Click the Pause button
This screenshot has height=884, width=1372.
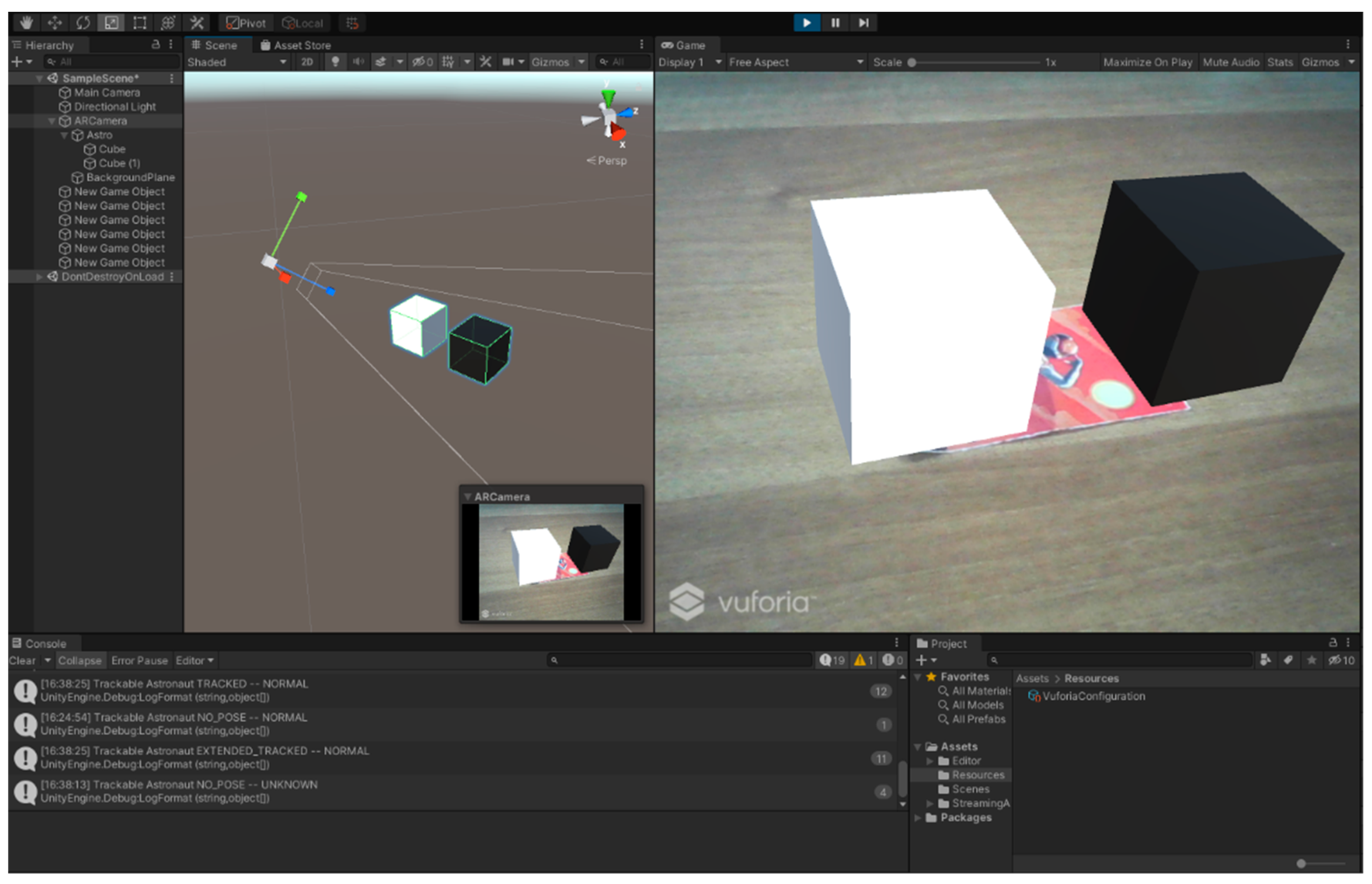coord(835,23)
